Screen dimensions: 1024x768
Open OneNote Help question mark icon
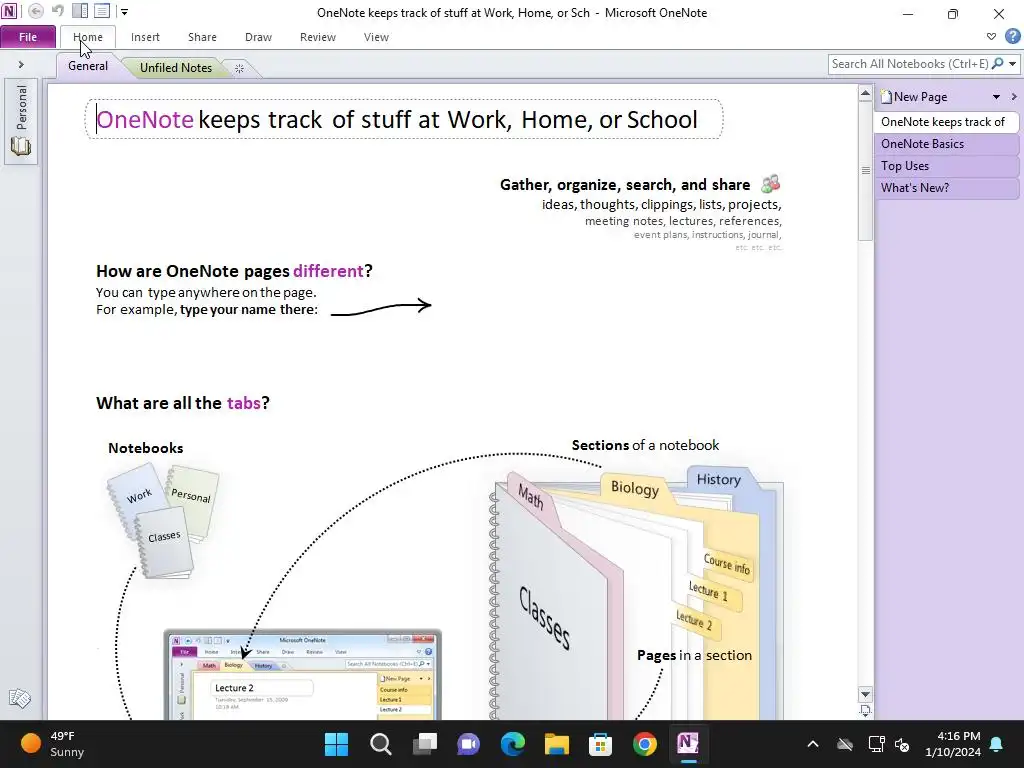(x=1012, y=37)
